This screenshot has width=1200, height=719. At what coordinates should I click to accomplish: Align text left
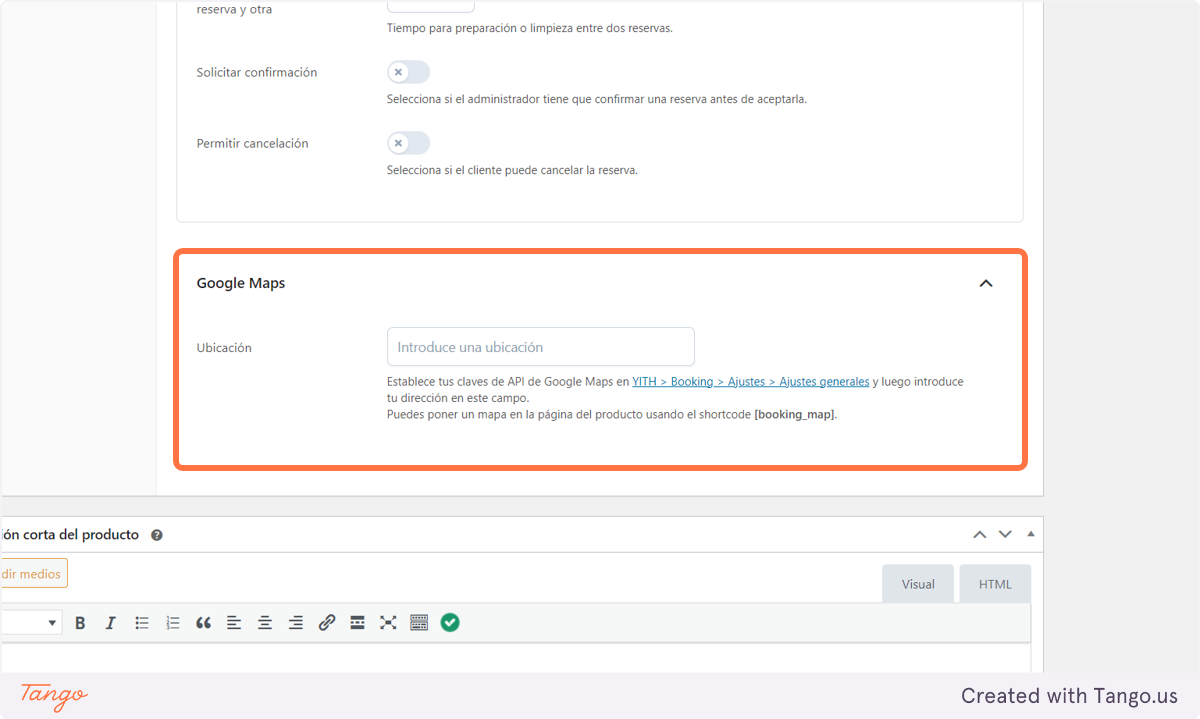(234, 622)
